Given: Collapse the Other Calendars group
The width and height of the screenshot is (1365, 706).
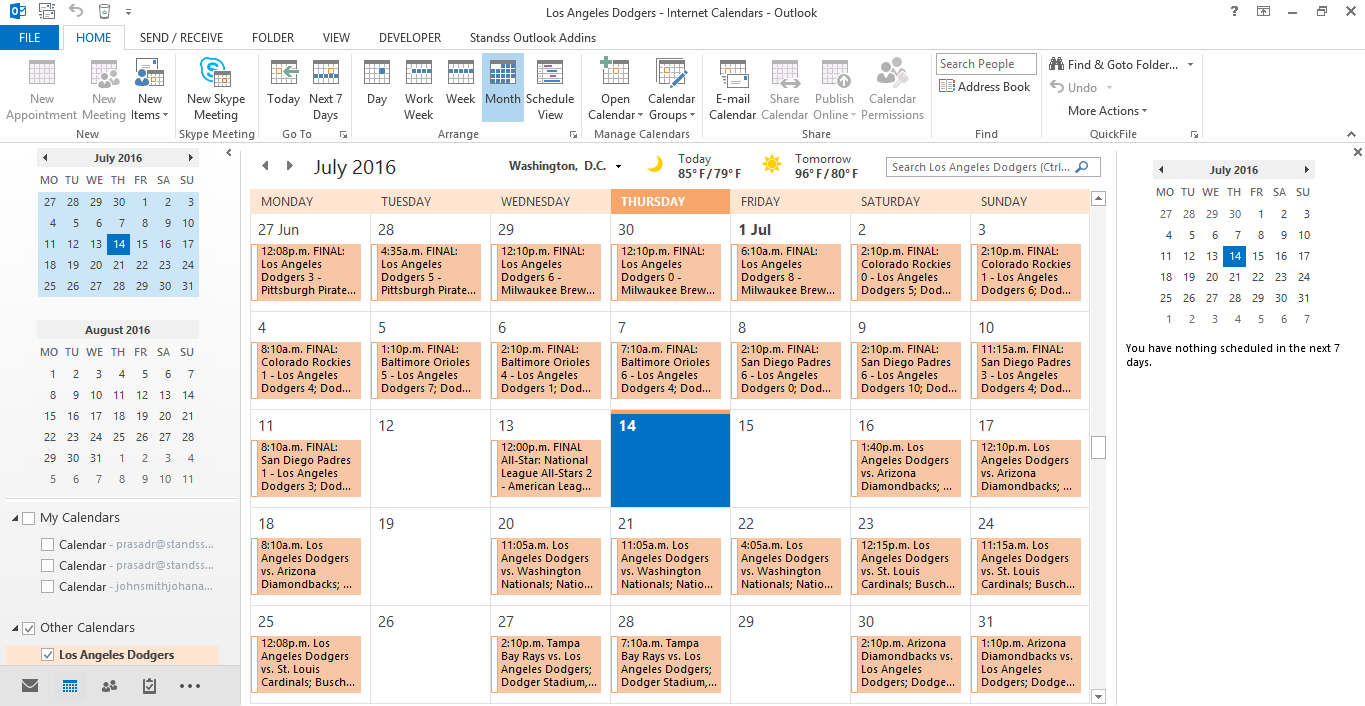Looking at the screenshot, I should (15, 628).
